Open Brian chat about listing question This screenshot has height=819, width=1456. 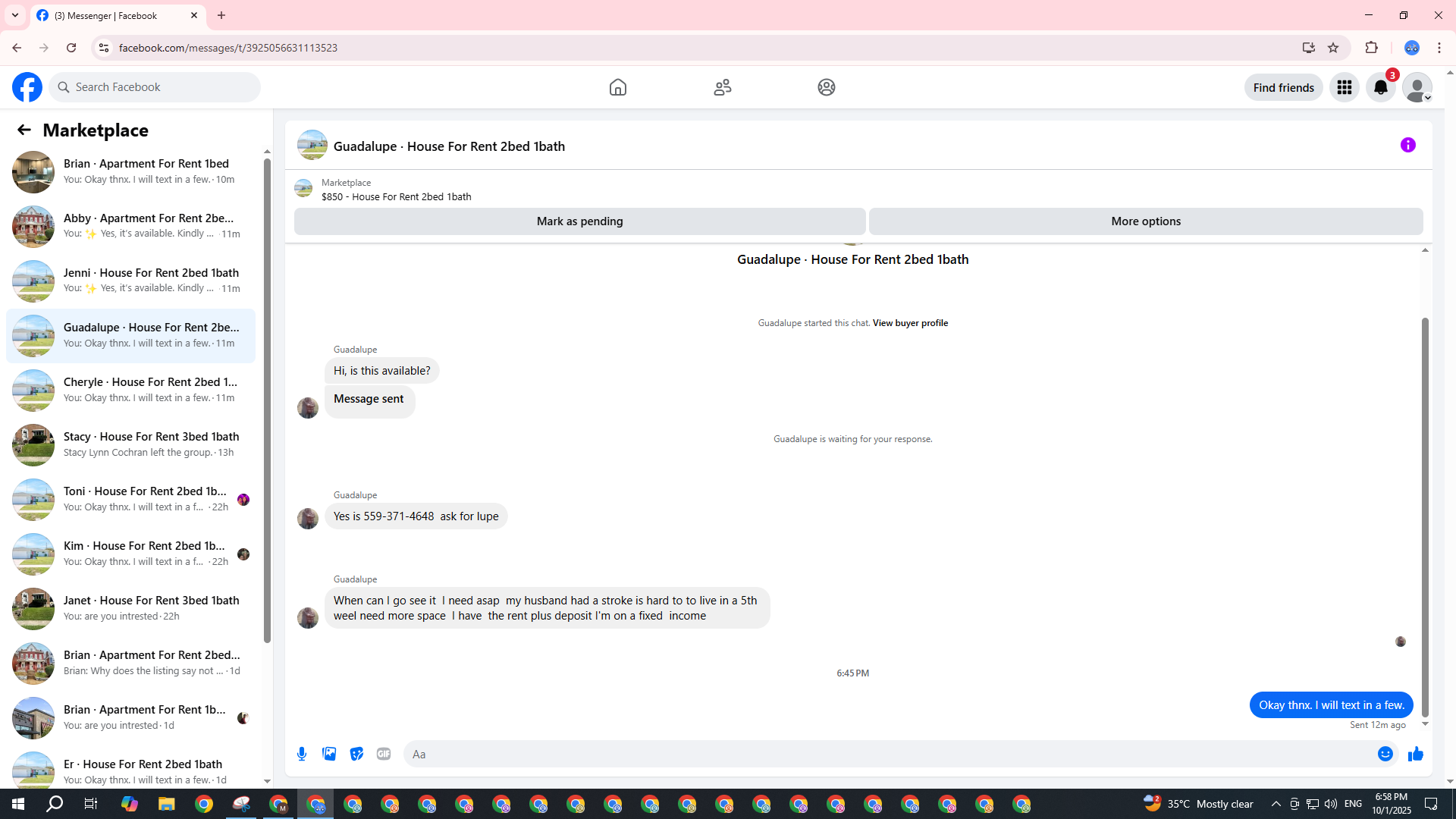[131, 663]
